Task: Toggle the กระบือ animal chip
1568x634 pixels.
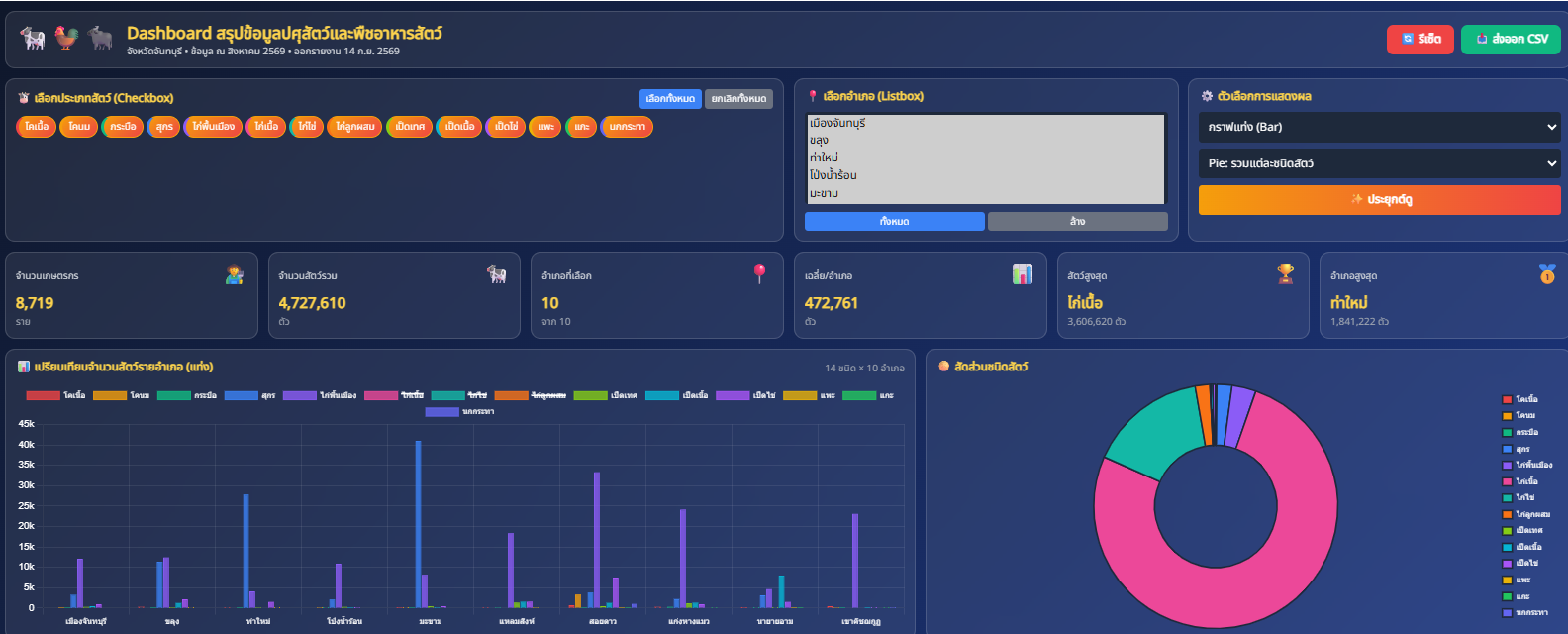Action: pyautogui.click(x=123, y=127)
